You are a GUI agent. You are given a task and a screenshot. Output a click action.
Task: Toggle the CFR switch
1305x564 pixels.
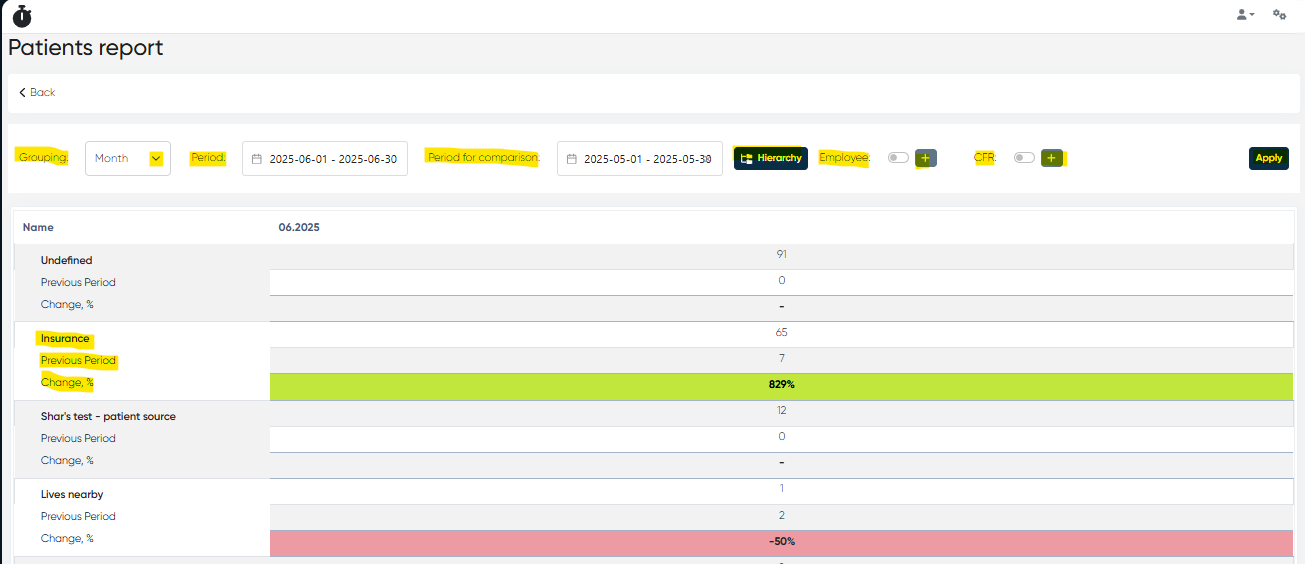1024,158
